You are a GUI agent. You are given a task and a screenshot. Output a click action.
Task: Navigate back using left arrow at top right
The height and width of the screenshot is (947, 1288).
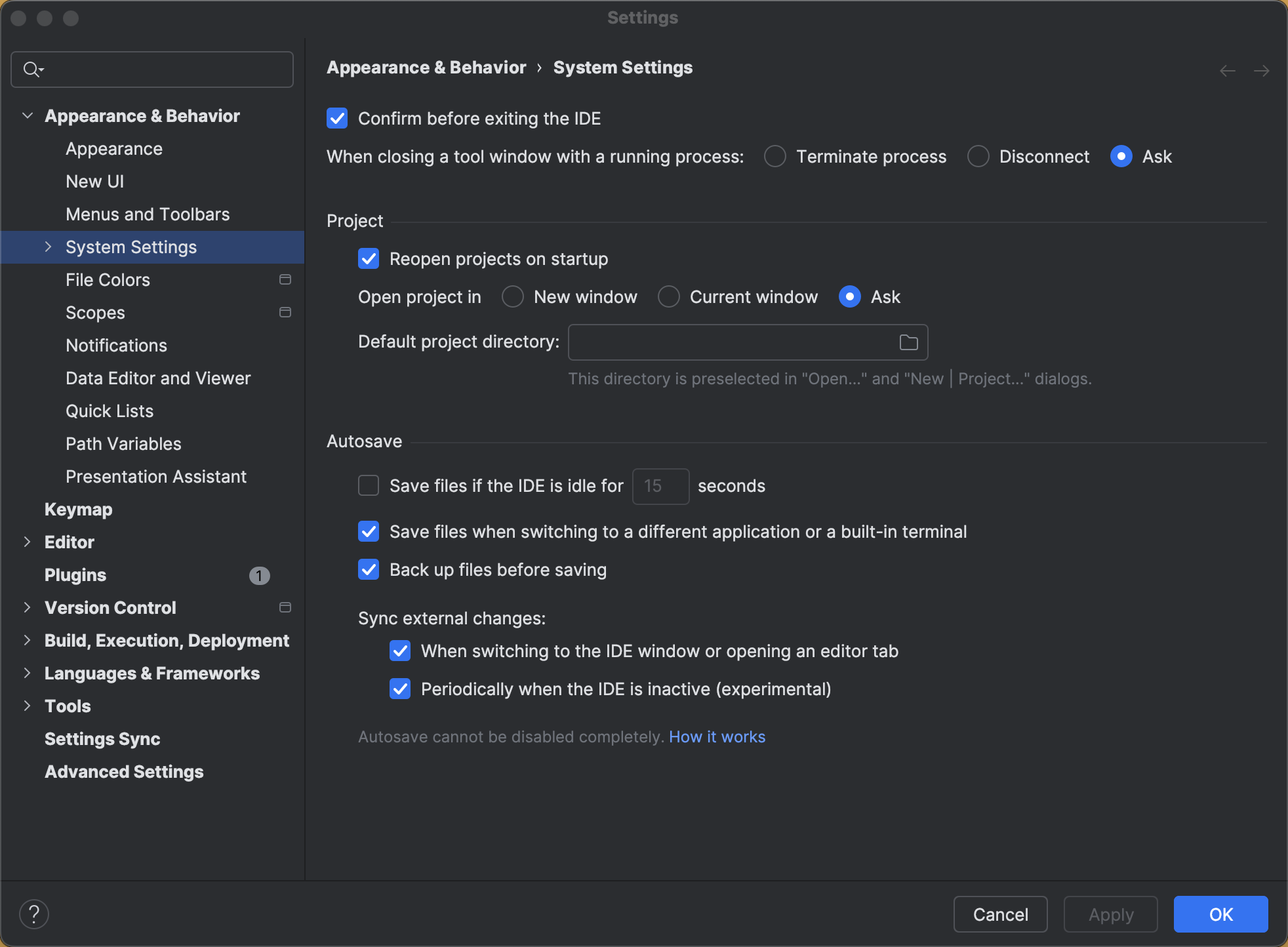tap(1226, 70)
